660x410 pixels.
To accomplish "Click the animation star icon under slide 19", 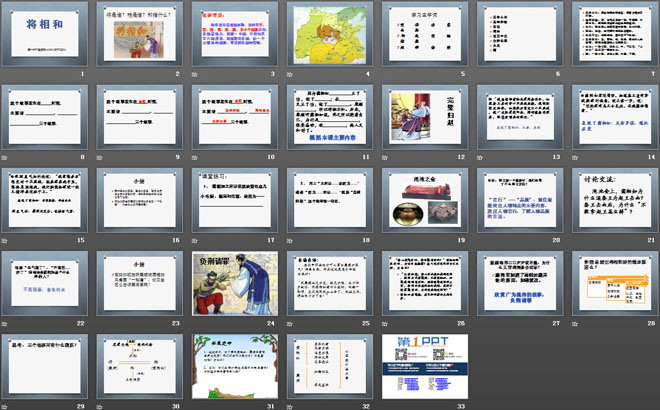I will tap(384, 240).
